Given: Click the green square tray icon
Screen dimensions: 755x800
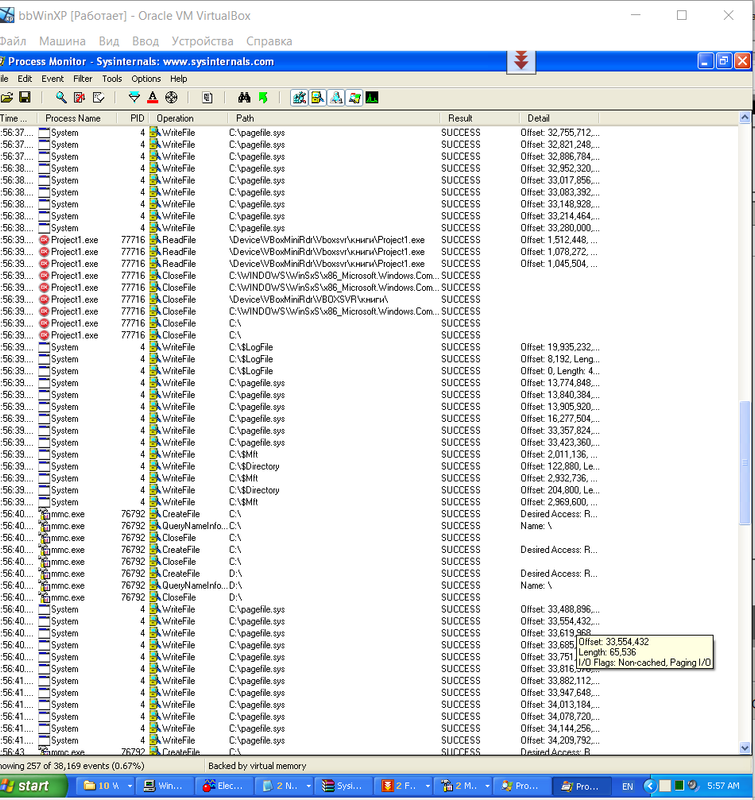Looking at the screenshot, I should pyautogui.click(x=679, y=786).
